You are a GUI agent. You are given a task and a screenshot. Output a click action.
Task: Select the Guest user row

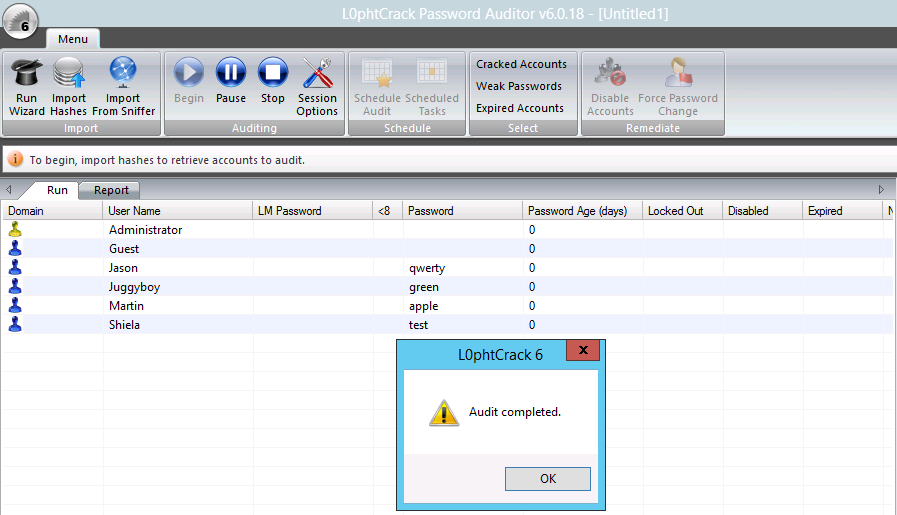446,248
